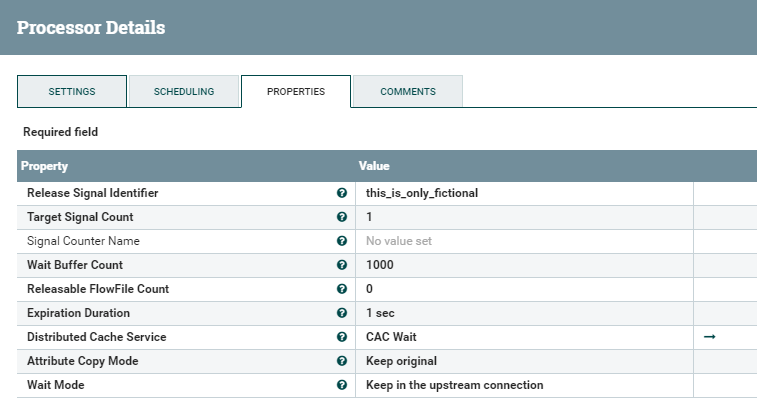Click help icon for Releasable FlowFile Count
This screenshot has height=420, width=757.
pyautogui.click(x=342, y=289)
